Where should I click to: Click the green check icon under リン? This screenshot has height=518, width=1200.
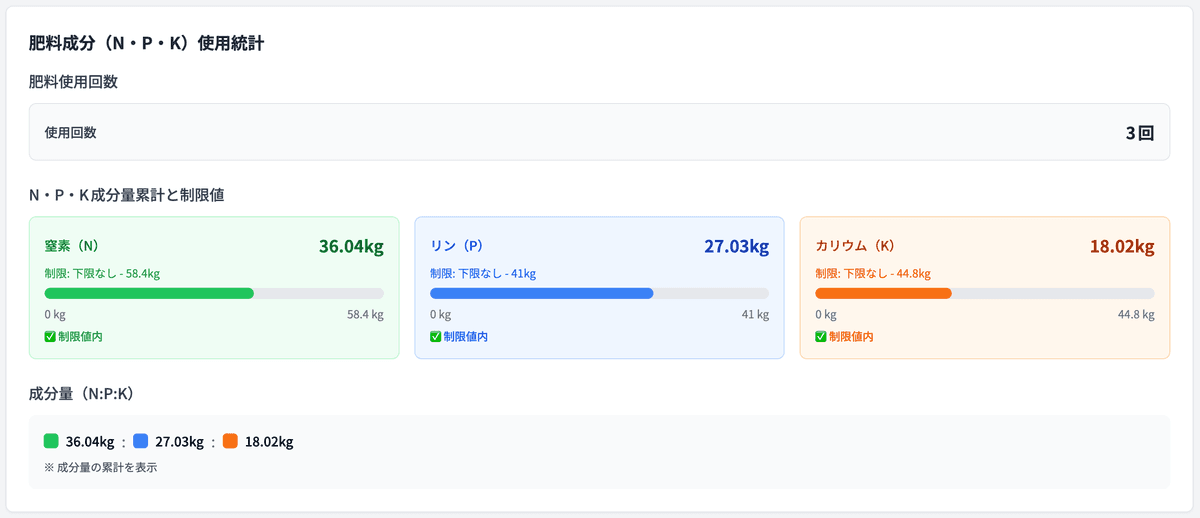[x=435, y=337]
